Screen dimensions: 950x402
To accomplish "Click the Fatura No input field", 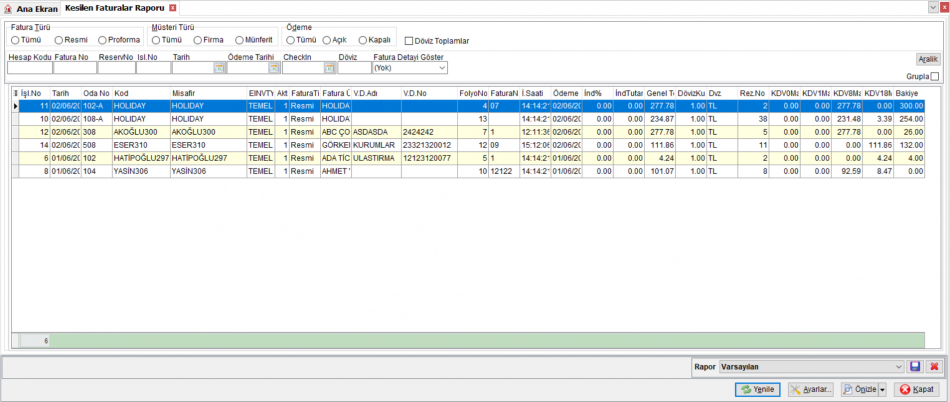I will tap(75, 68).
